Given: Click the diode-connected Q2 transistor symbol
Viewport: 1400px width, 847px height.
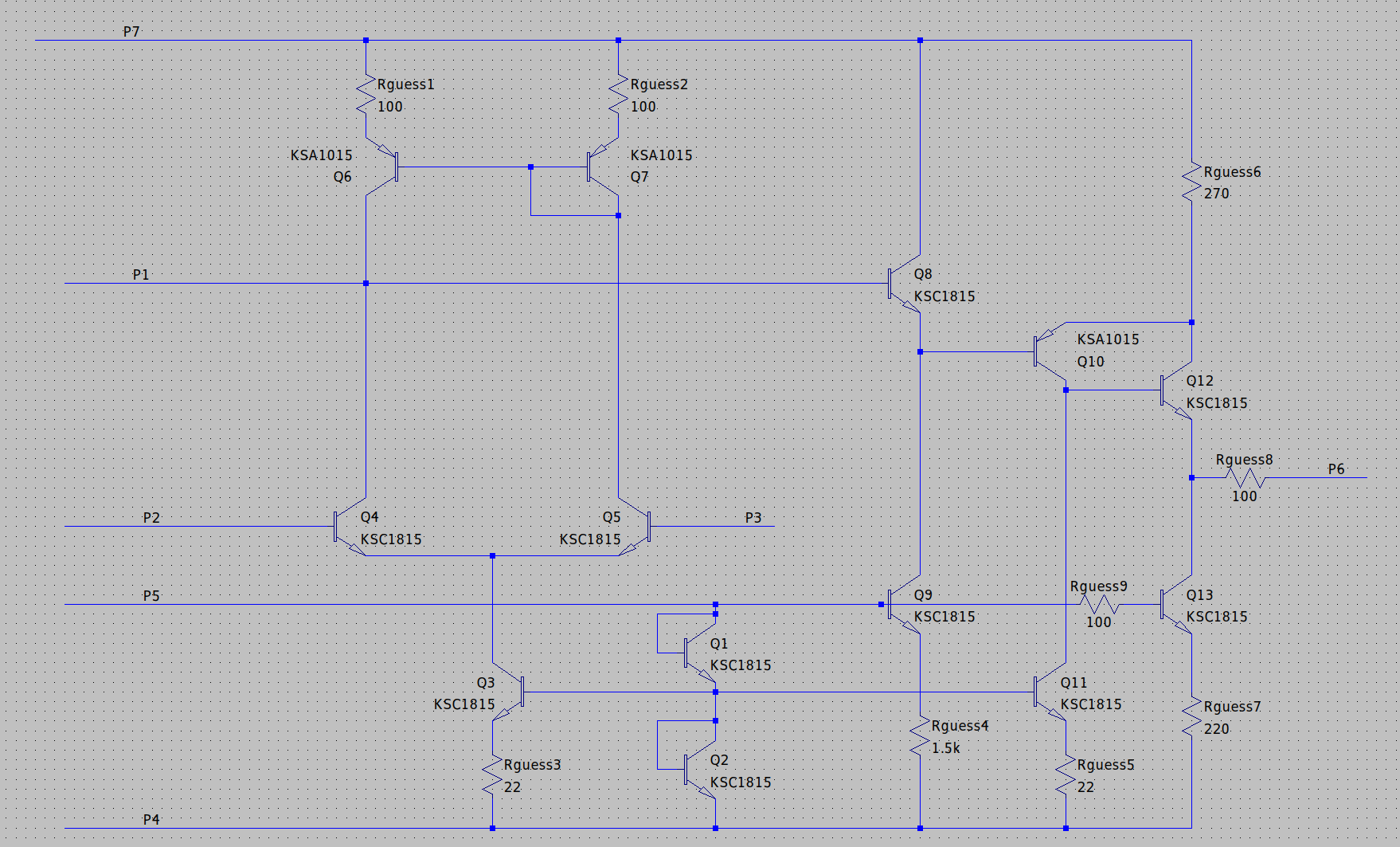Looking at the screenshot, I should [701, 769].
